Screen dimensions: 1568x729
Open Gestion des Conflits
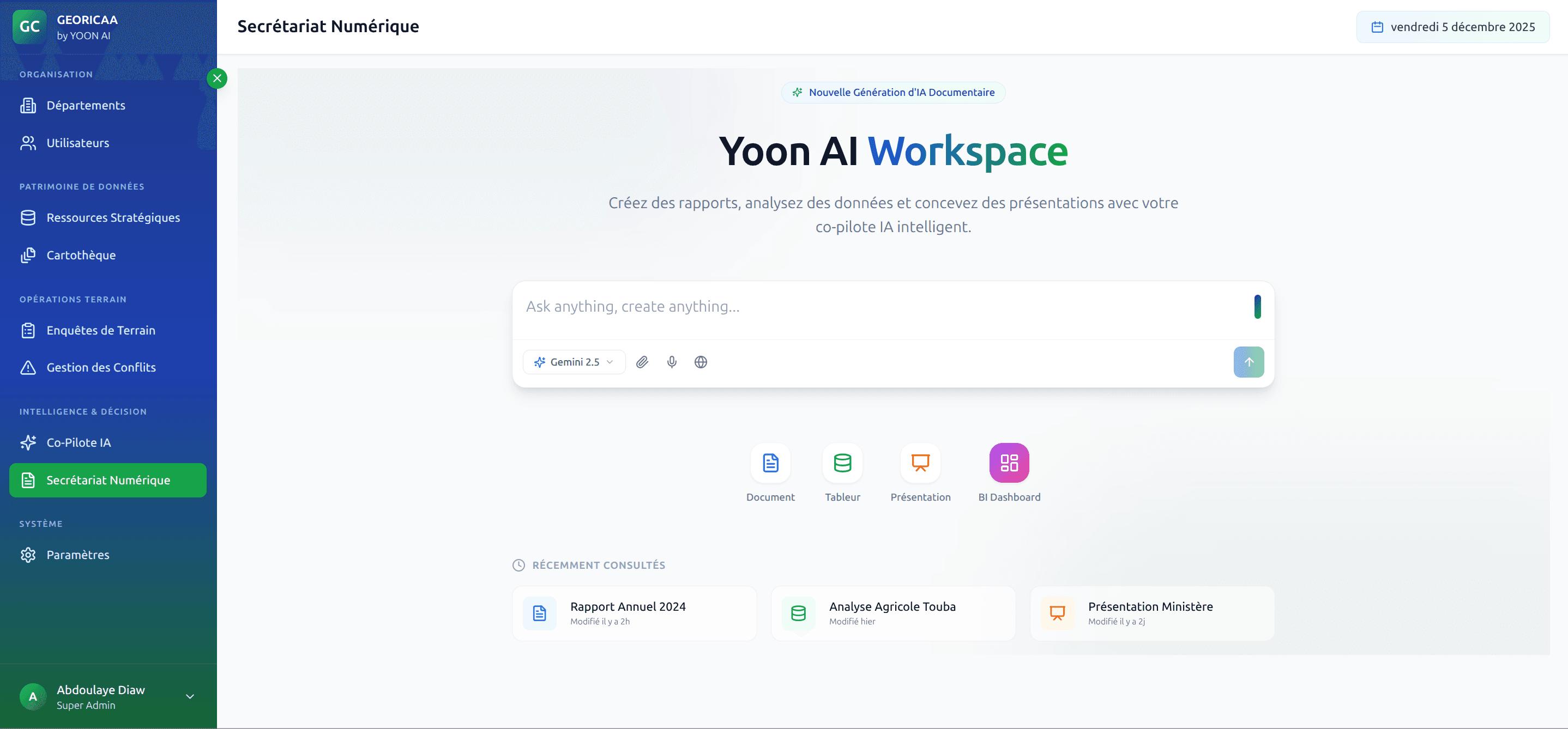(x=100, y=368)
